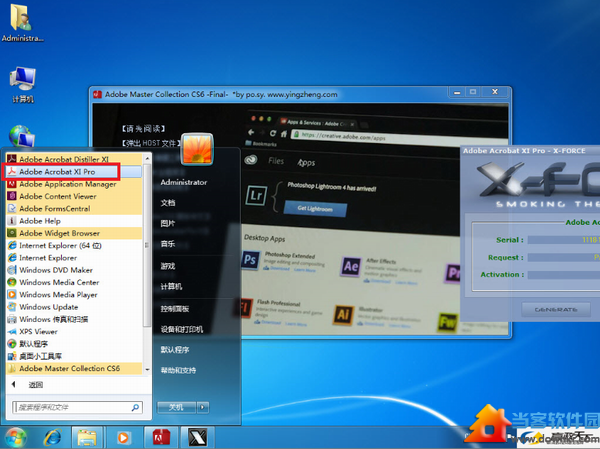
Task: Expand Adobe Master Collection CS6 folder
Action: click(x=74, y=368)
